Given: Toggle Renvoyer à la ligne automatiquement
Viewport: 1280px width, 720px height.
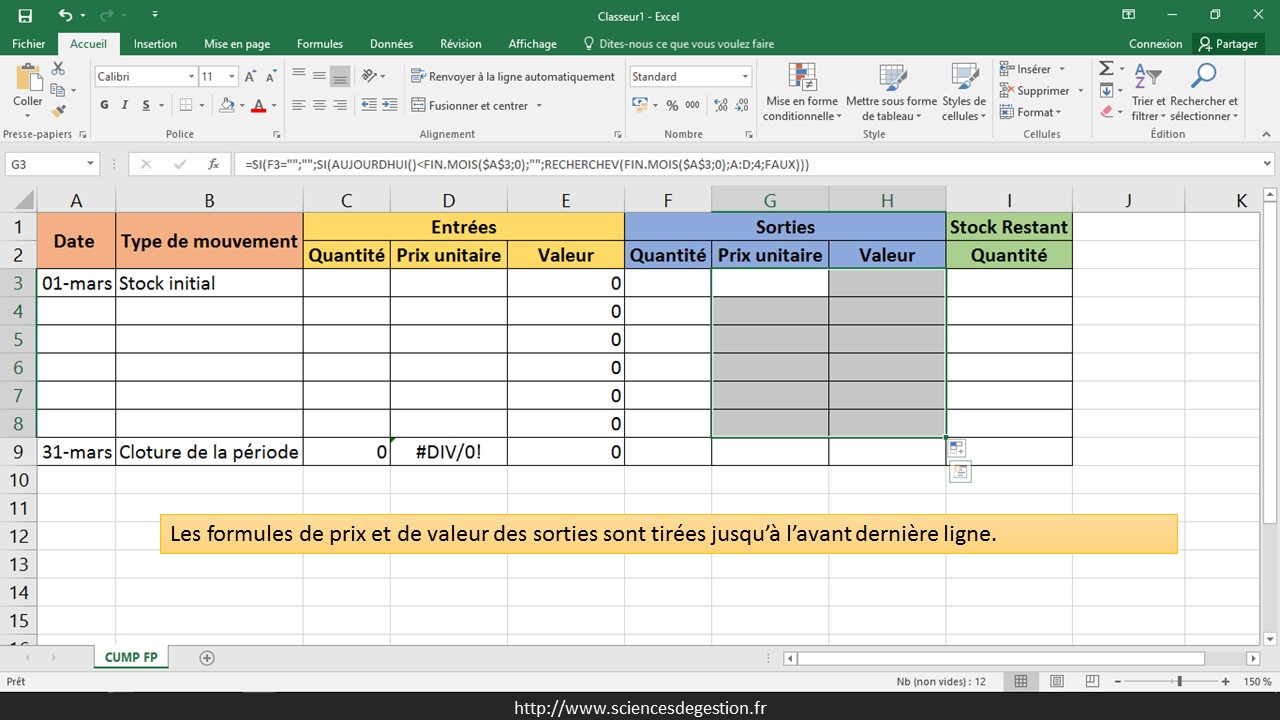Looking at the screenshot, I should [512, 77].
